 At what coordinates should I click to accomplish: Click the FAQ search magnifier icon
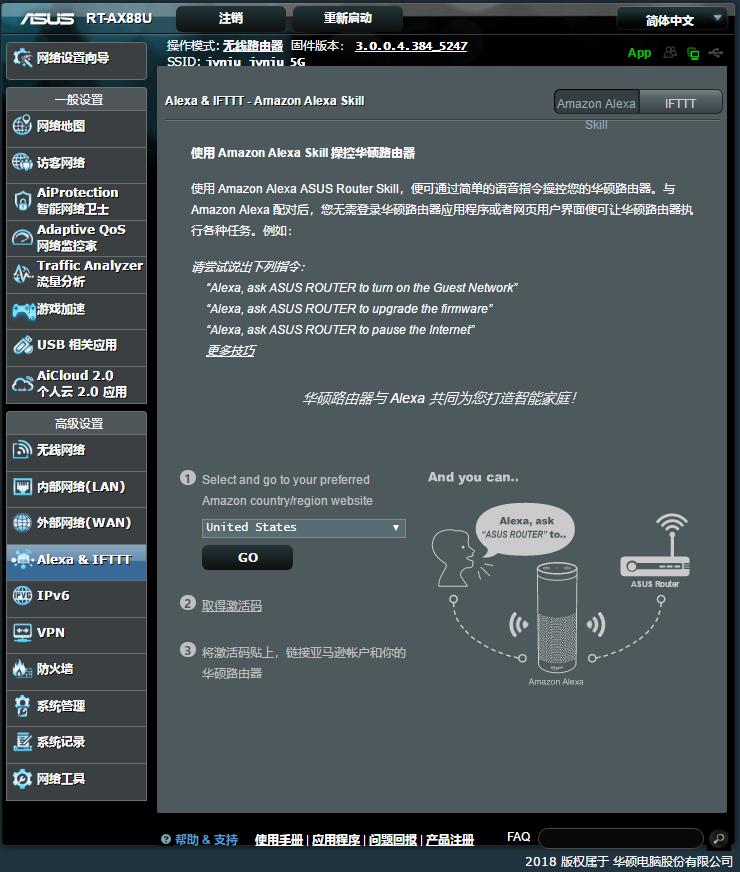tap(718, 838)
